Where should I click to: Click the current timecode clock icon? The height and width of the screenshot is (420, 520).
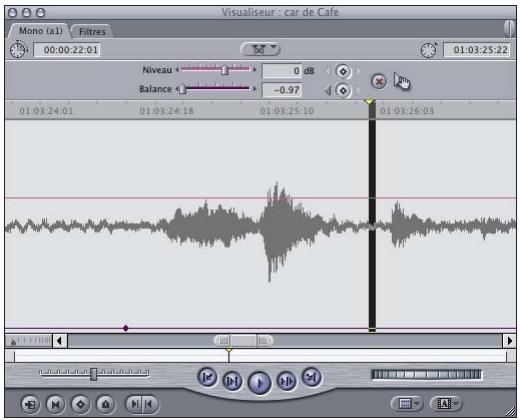[x=429, y=50]
